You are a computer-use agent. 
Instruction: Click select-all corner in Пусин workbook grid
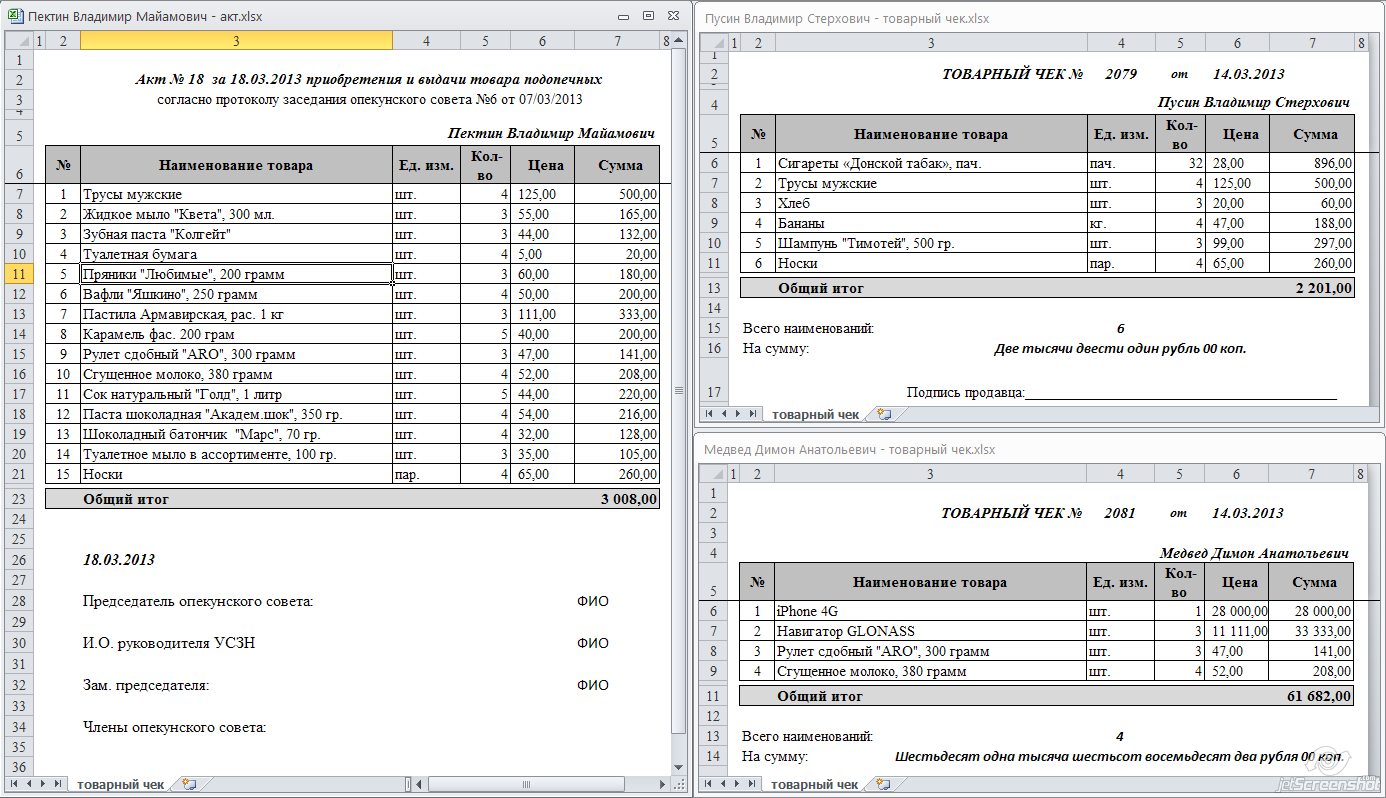(714, 43)
